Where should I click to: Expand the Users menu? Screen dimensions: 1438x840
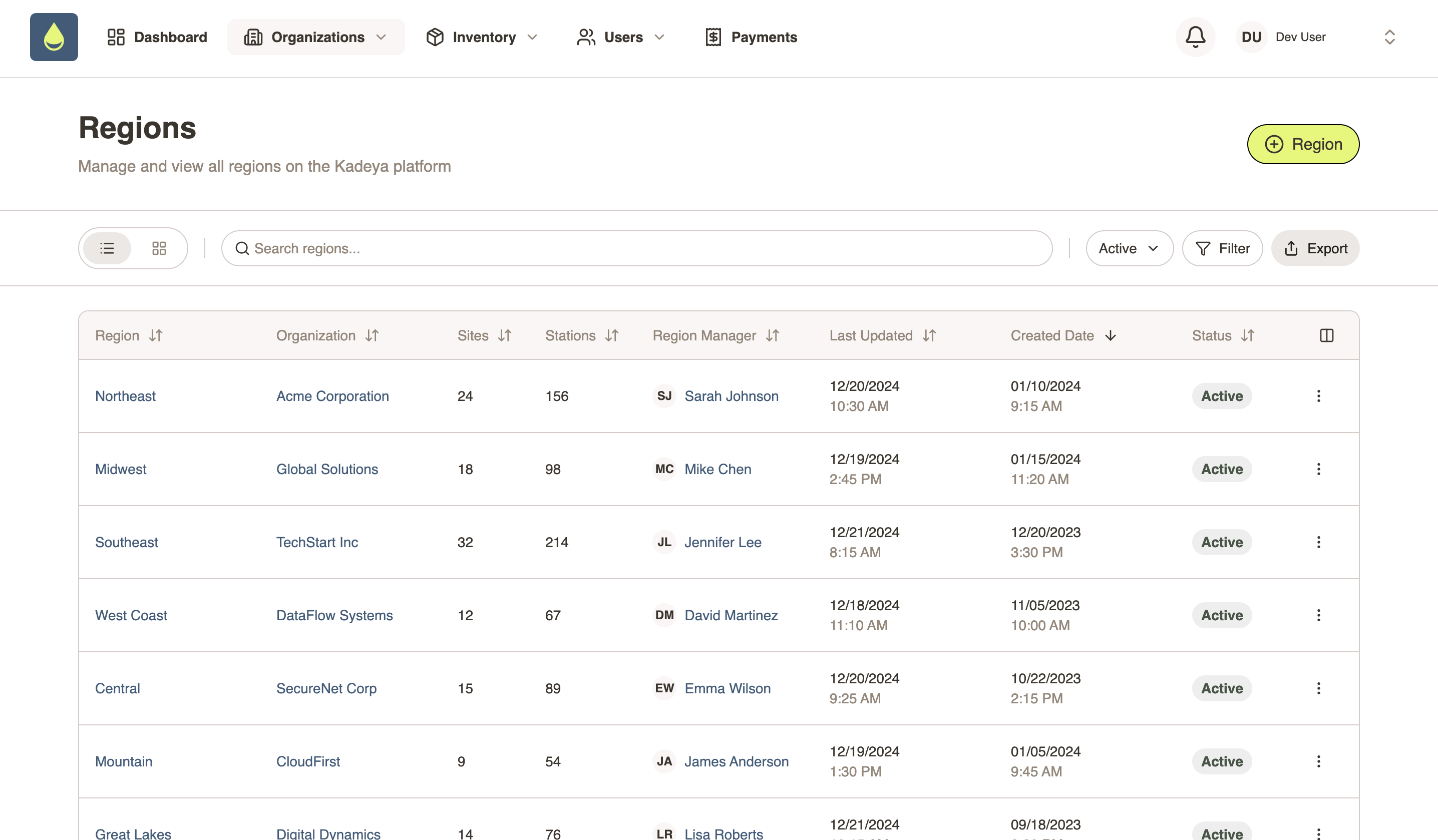[621, 37]
